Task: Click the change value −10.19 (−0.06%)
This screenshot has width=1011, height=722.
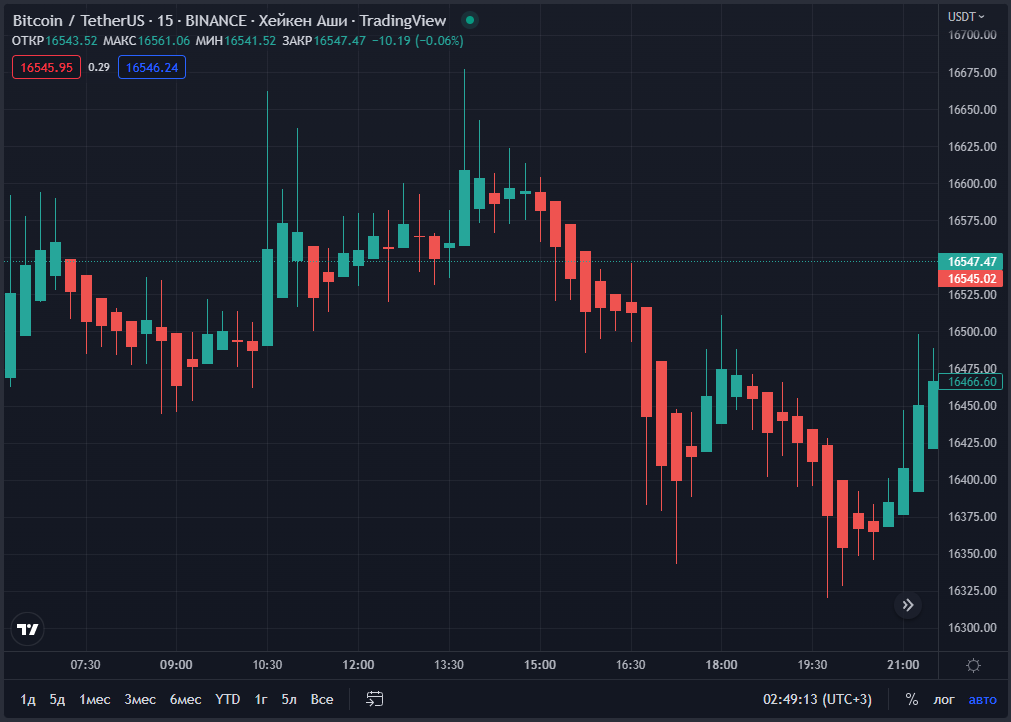Action: (x=418, y=41)
